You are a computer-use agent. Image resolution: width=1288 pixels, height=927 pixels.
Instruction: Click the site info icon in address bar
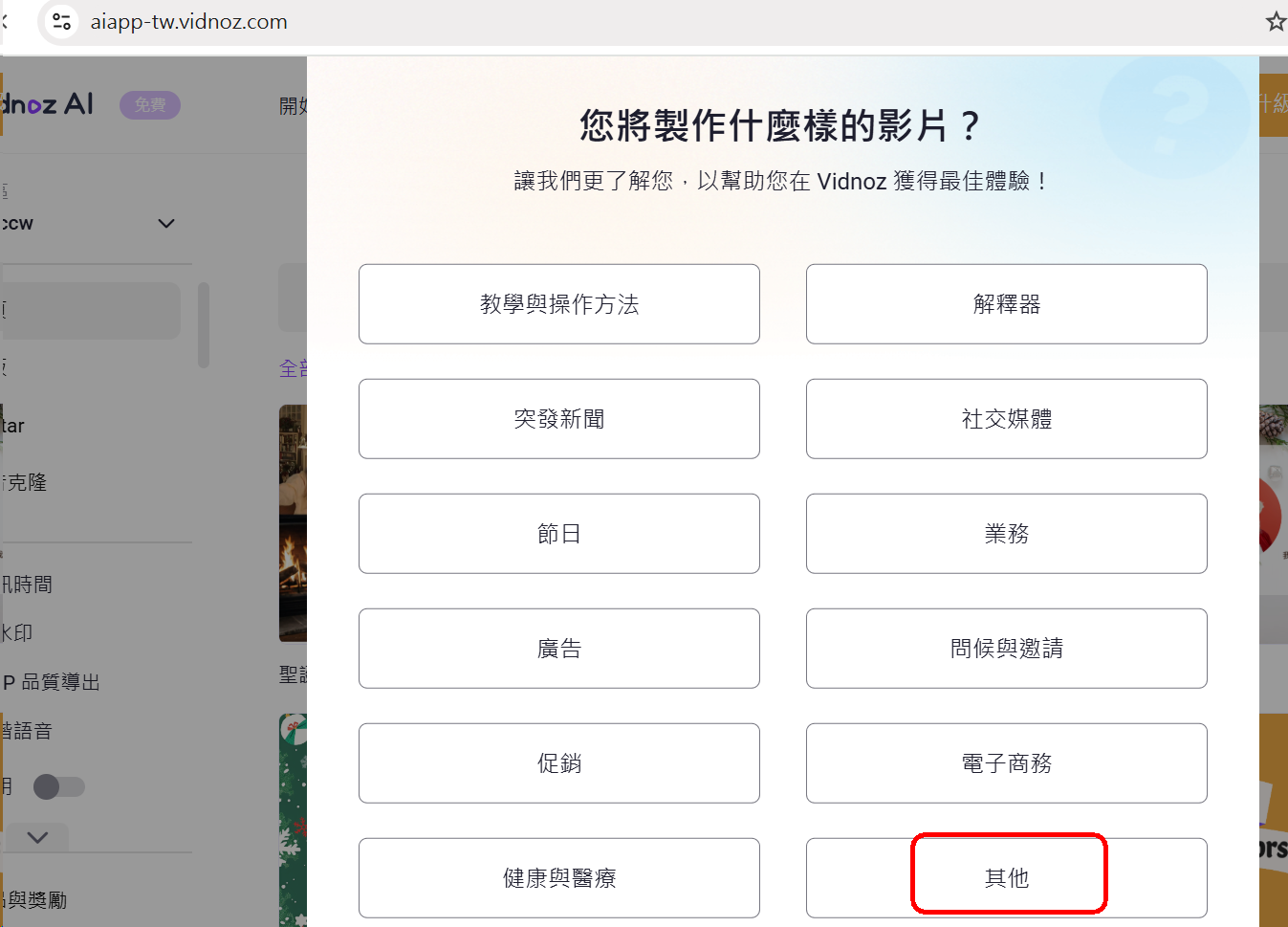click(62, 21)
